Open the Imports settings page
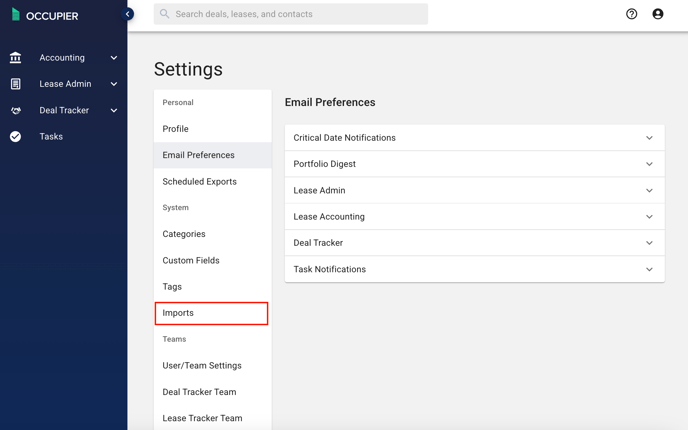This screenshot has width=688, height=430. pyautogui.click(x=211, y=313)
